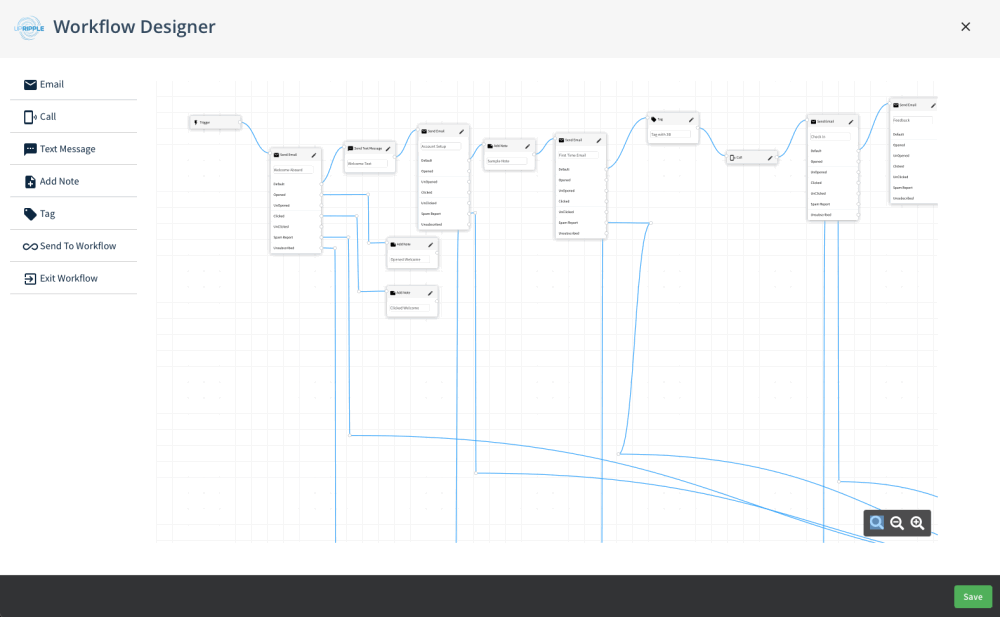Click the First Time Email name field
The image size is (1000, 617).
(x=578, y=155)
